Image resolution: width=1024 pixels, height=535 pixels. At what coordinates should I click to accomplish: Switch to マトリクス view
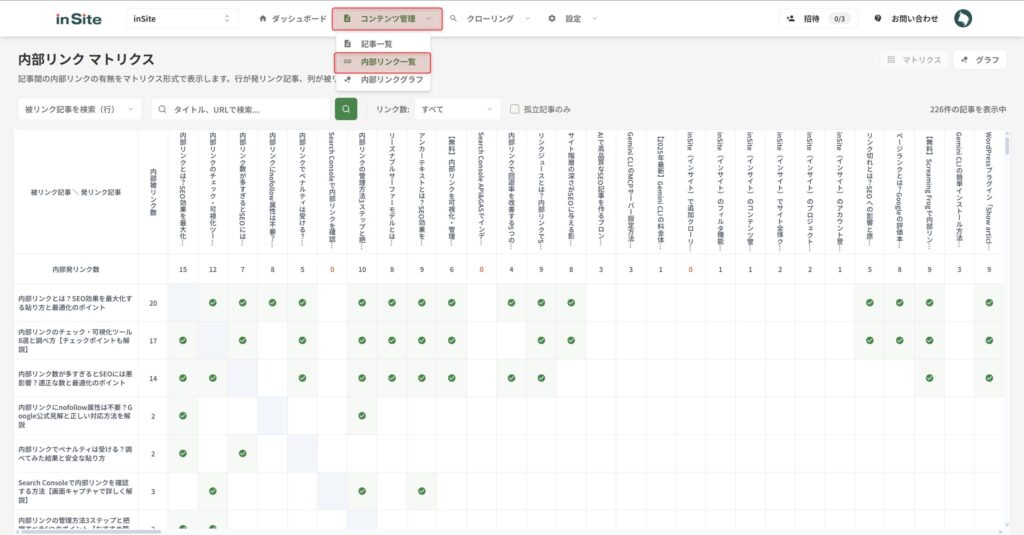pos(914,60)
